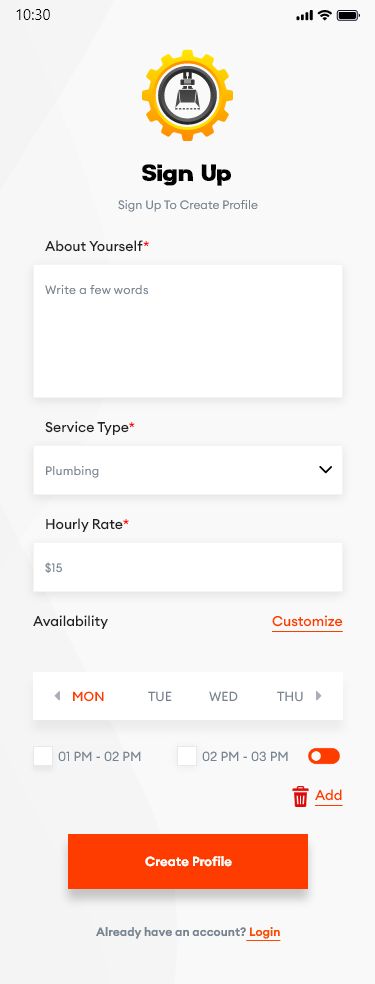Expand the Service Type dropdown arrow

pos(325,469)
